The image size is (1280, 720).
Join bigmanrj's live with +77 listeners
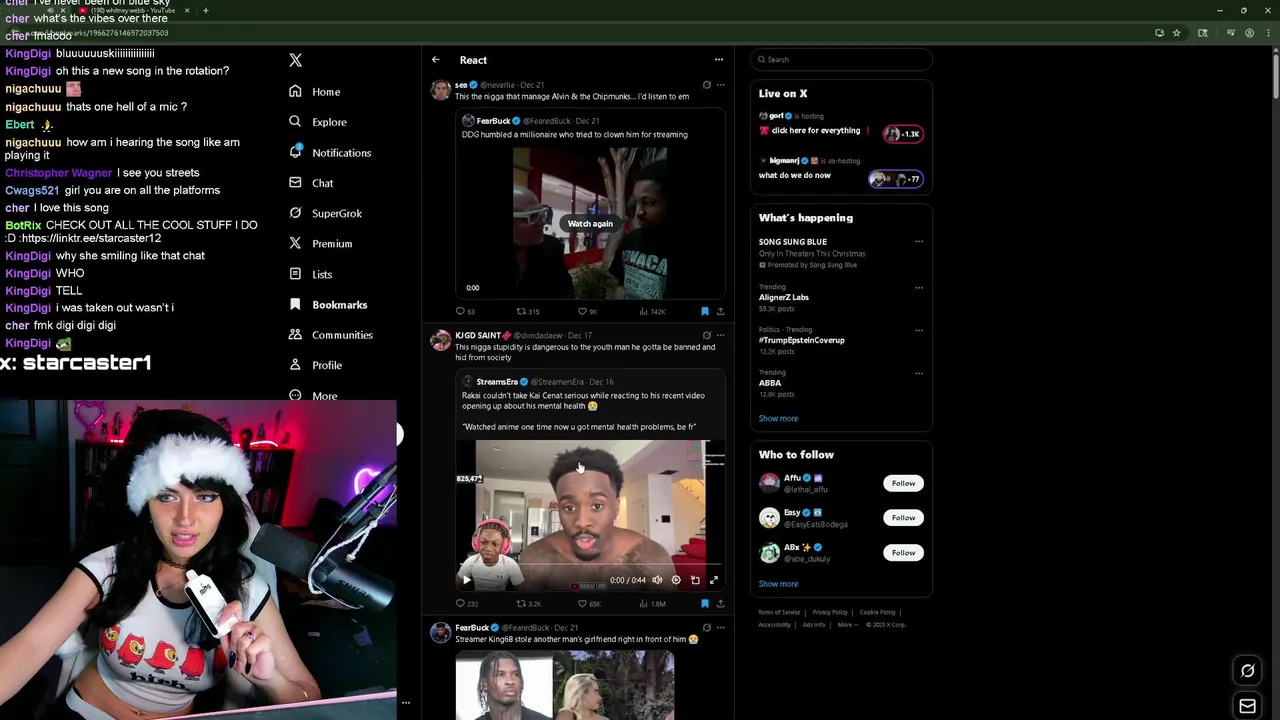[895, 179]
